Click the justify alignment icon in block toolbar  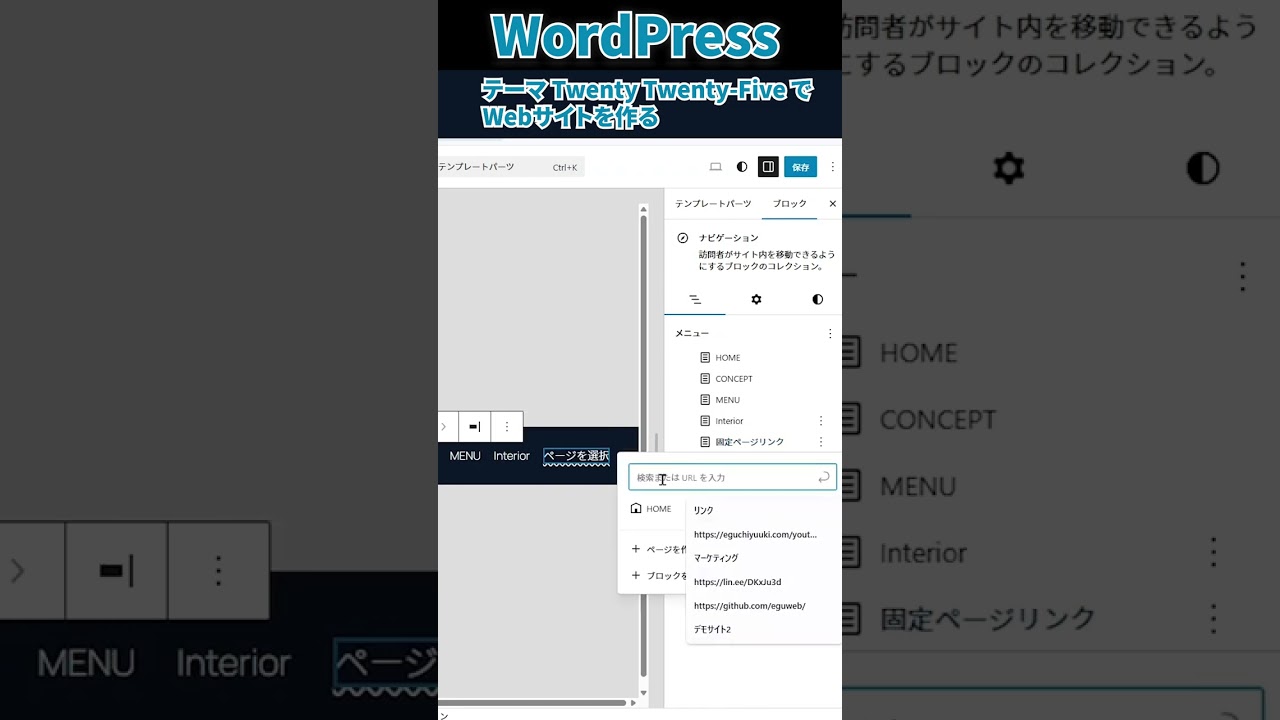[x=475, y=427]
